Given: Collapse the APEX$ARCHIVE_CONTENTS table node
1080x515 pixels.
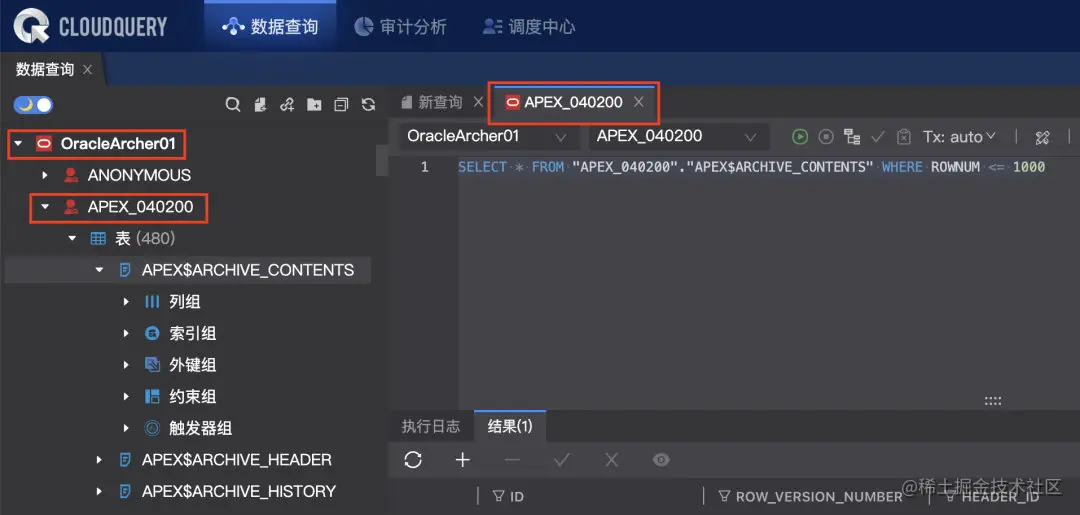Looking at the screenshot, I should click(99, 270).
